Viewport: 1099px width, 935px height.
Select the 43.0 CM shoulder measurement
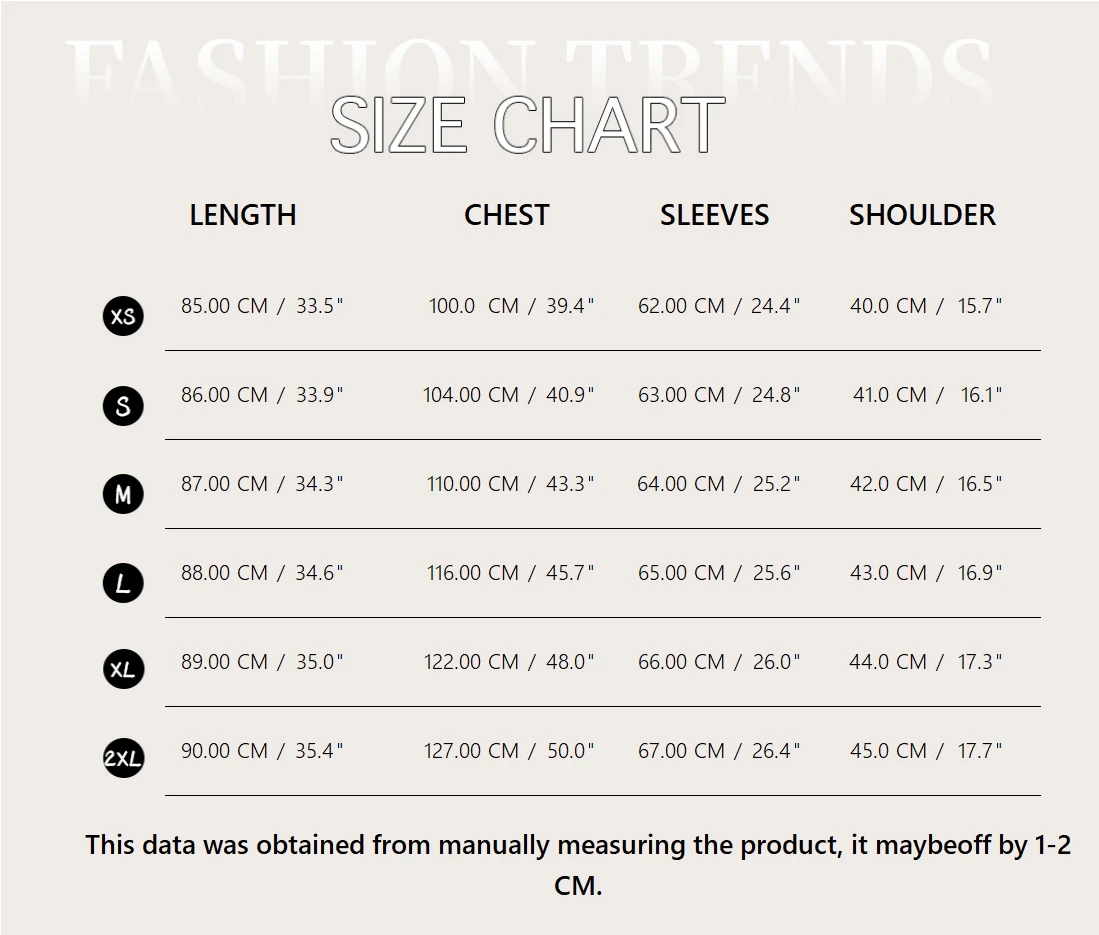pyautogui.click(x=889, y=573)
